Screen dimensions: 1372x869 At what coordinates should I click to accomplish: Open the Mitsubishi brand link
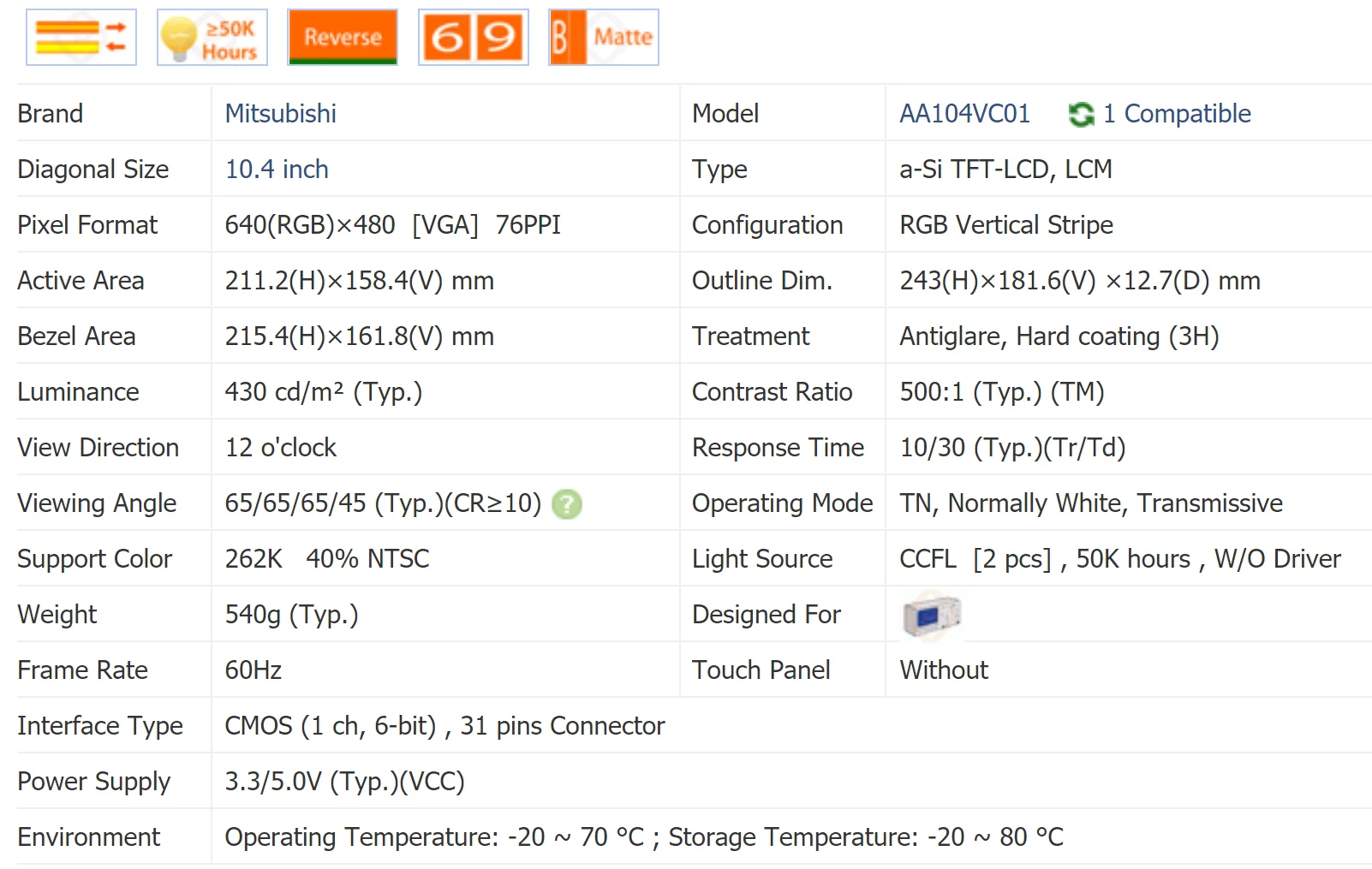[281, 114]
